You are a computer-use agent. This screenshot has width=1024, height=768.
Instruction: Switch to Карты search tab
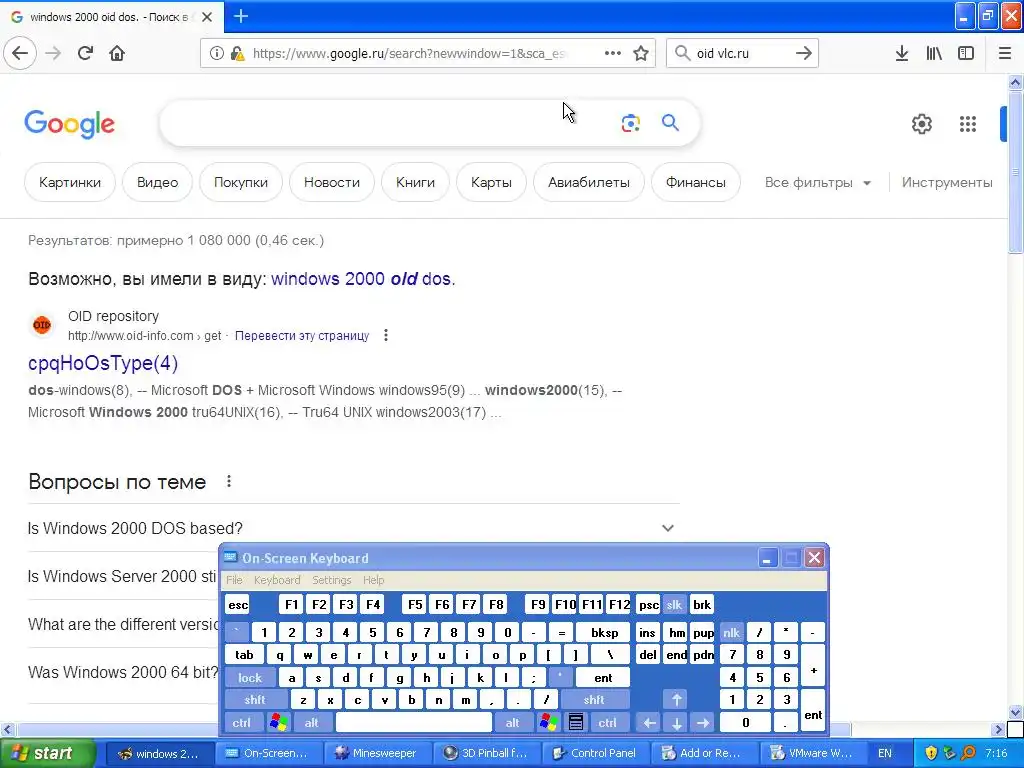tap(491, 182)
